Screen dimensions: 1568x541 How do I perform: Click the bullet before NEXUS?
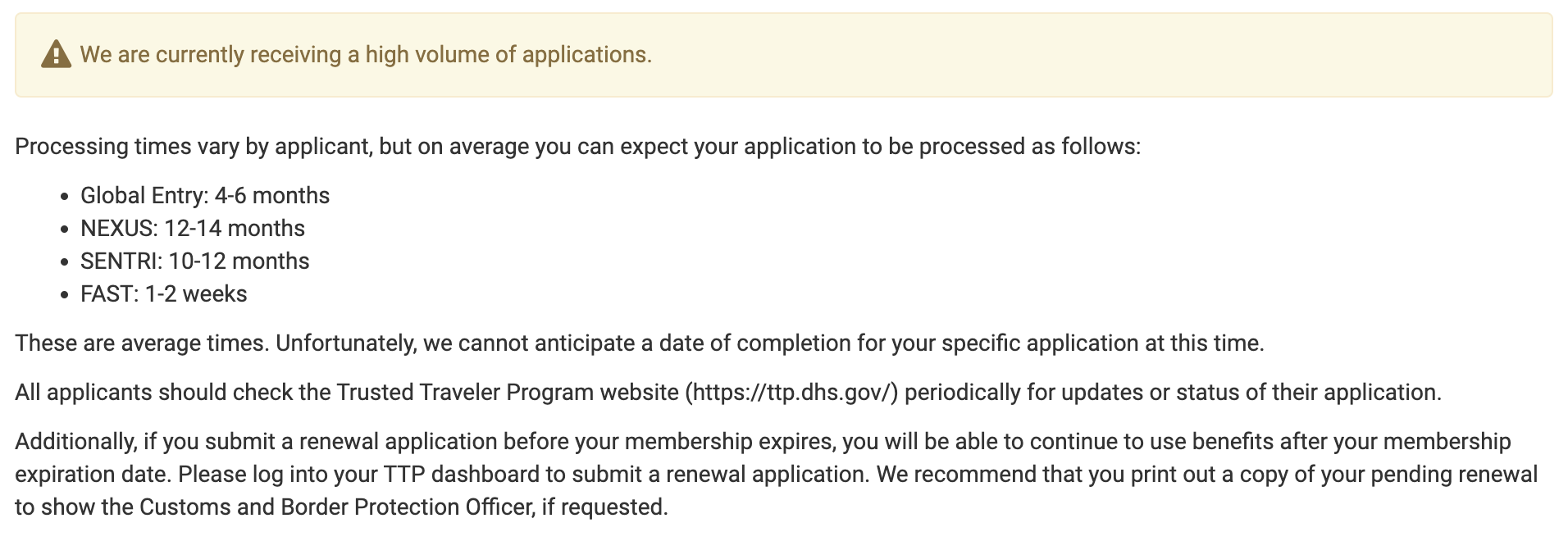[x=65, y=230]
